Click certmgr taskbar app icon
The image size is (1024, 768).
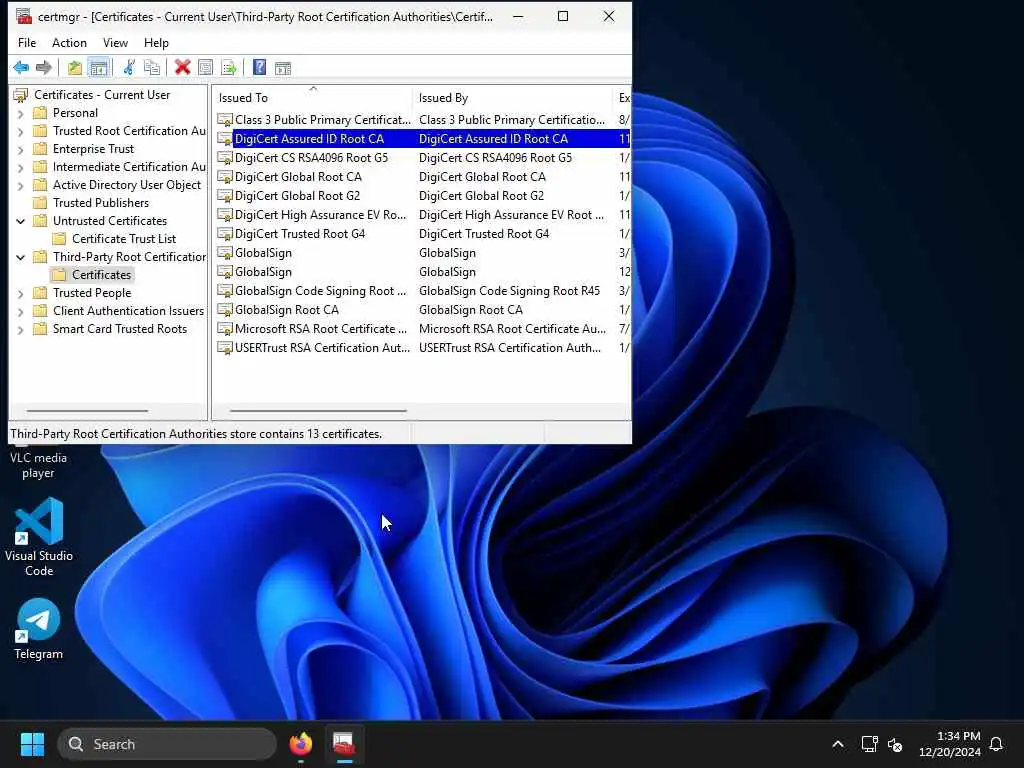pos(344,744)
